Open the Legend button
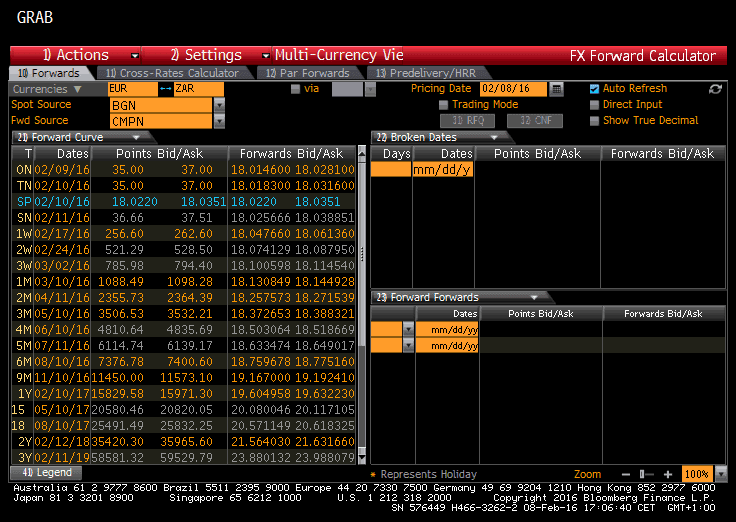 pyautogui.click(x=46, y=473)
